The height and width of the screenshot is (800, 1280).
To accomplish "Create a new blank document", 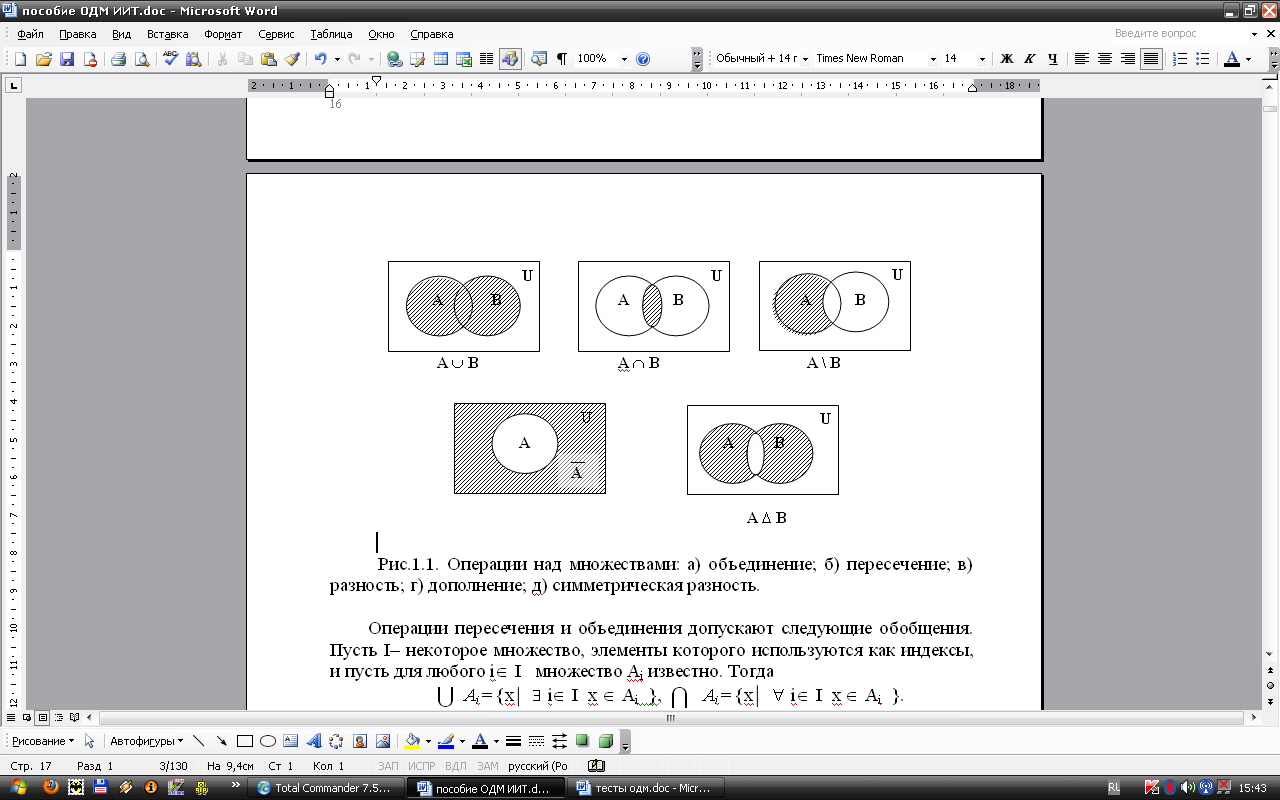I will click(21, 59).
